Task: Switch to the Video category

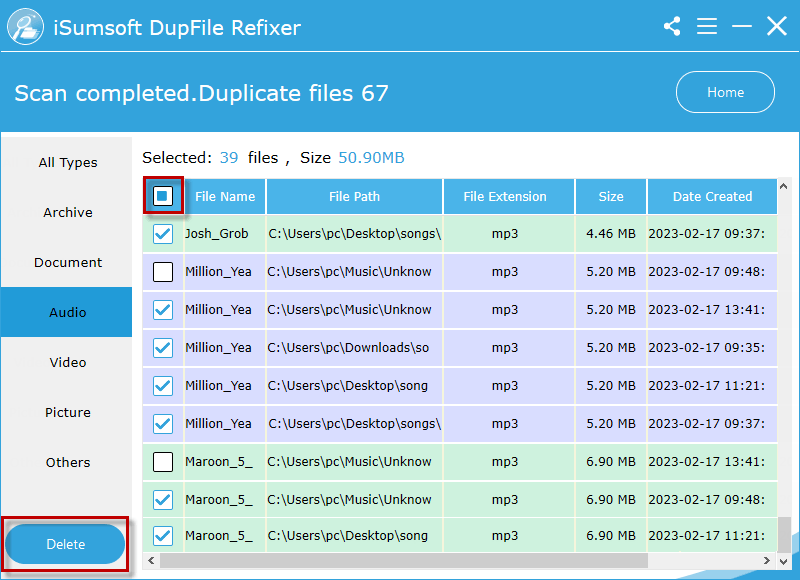Action: 67,363
